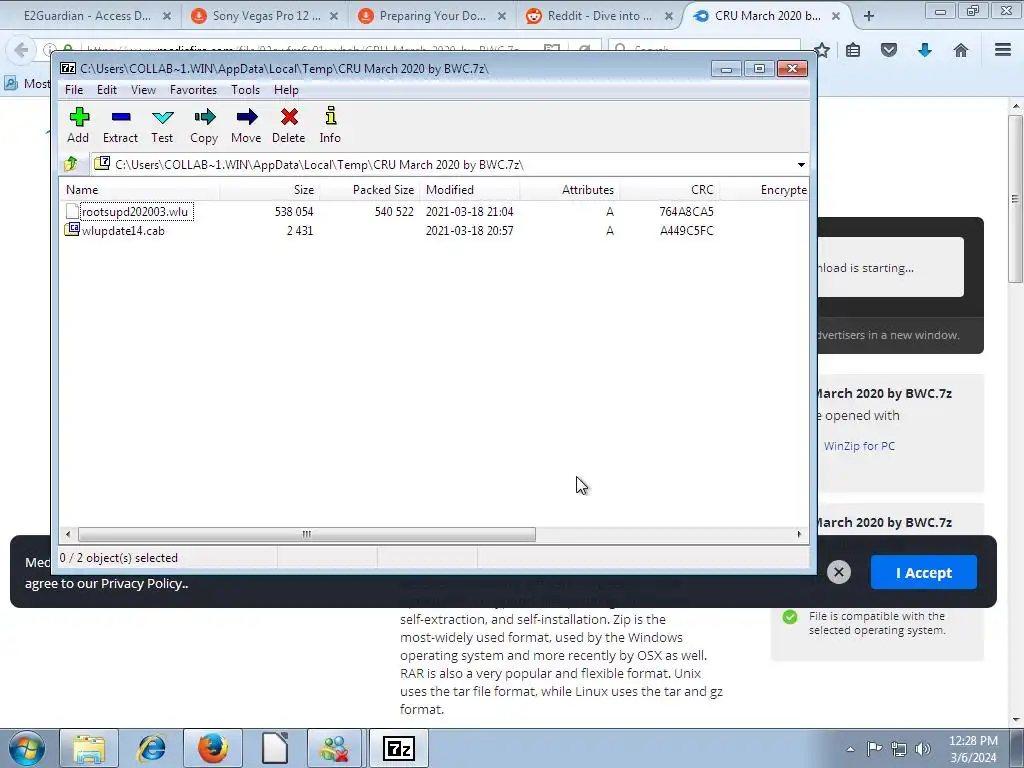Click the horizontal scrollbar left arrow

point(68,534)
